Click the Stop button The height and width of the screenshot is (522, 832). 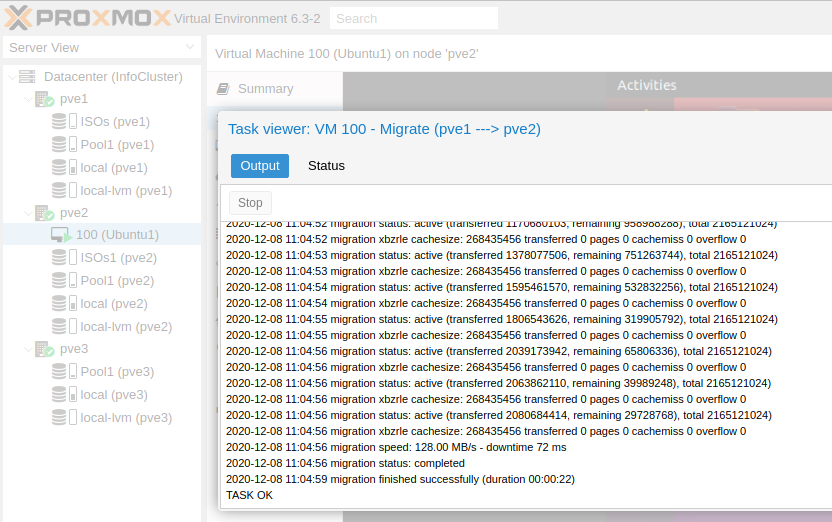[x=250, y=203]
